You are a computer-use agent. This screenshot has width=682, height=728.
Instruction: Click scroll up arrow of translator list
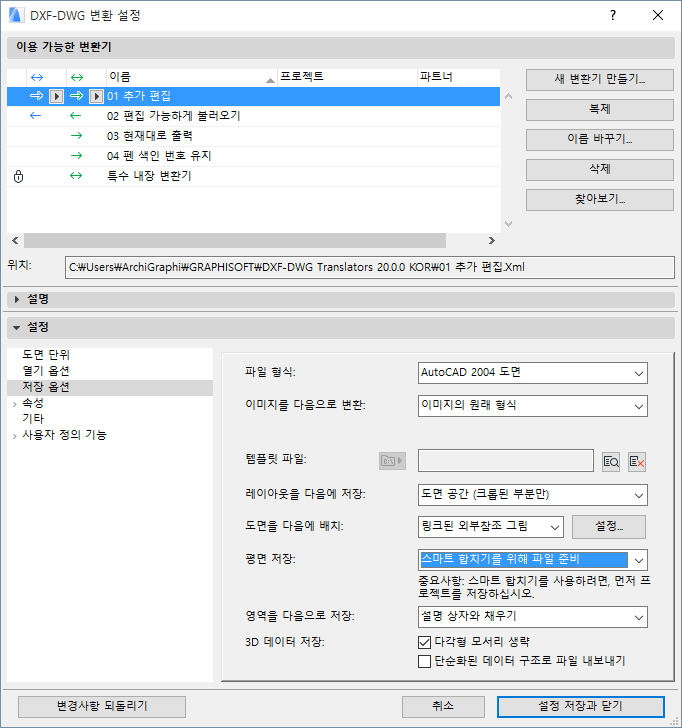tap(508, 97)
